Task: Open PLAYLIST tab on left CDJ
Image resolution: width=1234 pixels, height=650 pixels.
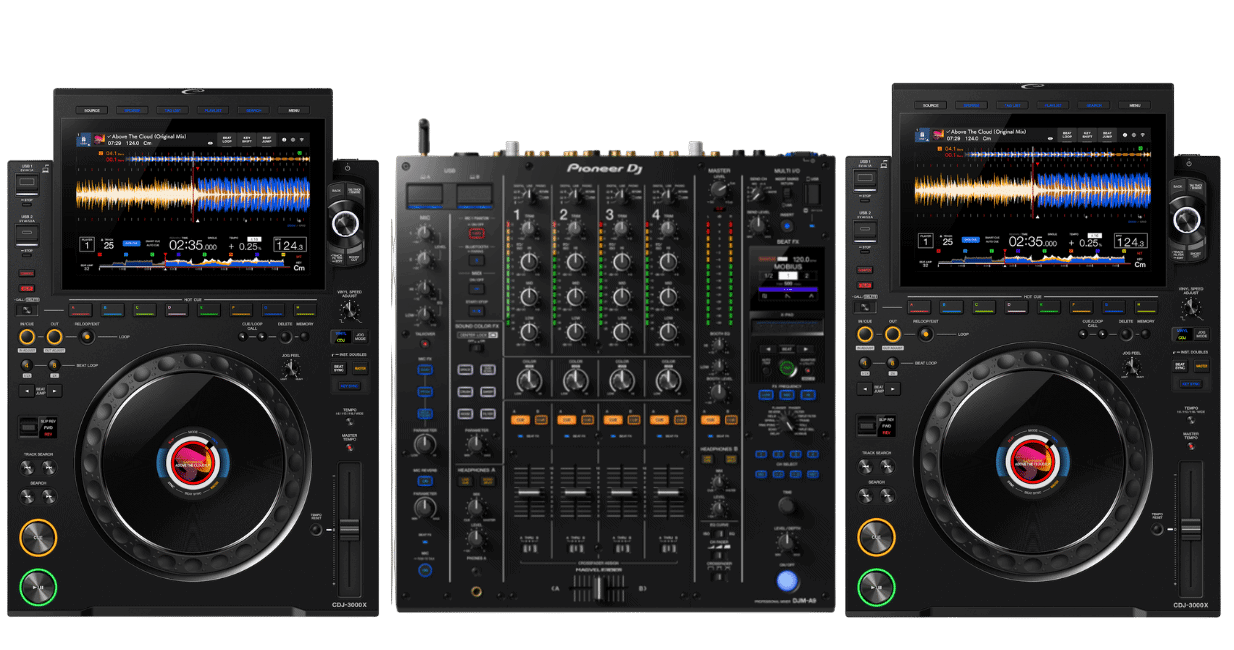Action: pyautogui.click(x=213, y=110)
